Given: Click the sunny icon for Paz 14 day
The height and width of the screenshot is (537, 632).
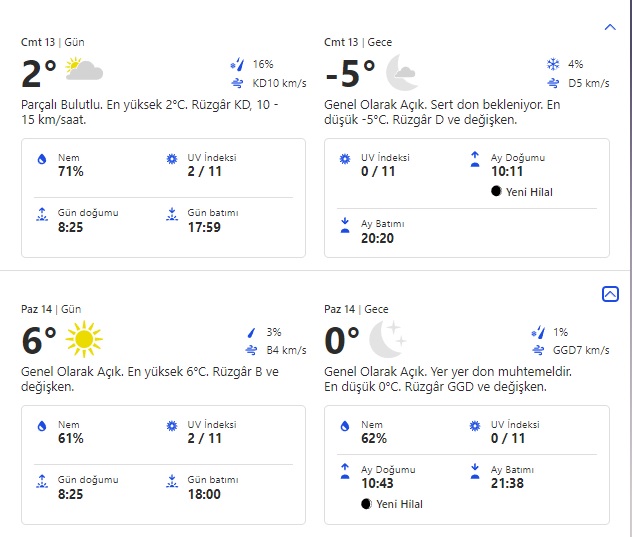Looking at the screenshot, I should (x=84, y=340).
